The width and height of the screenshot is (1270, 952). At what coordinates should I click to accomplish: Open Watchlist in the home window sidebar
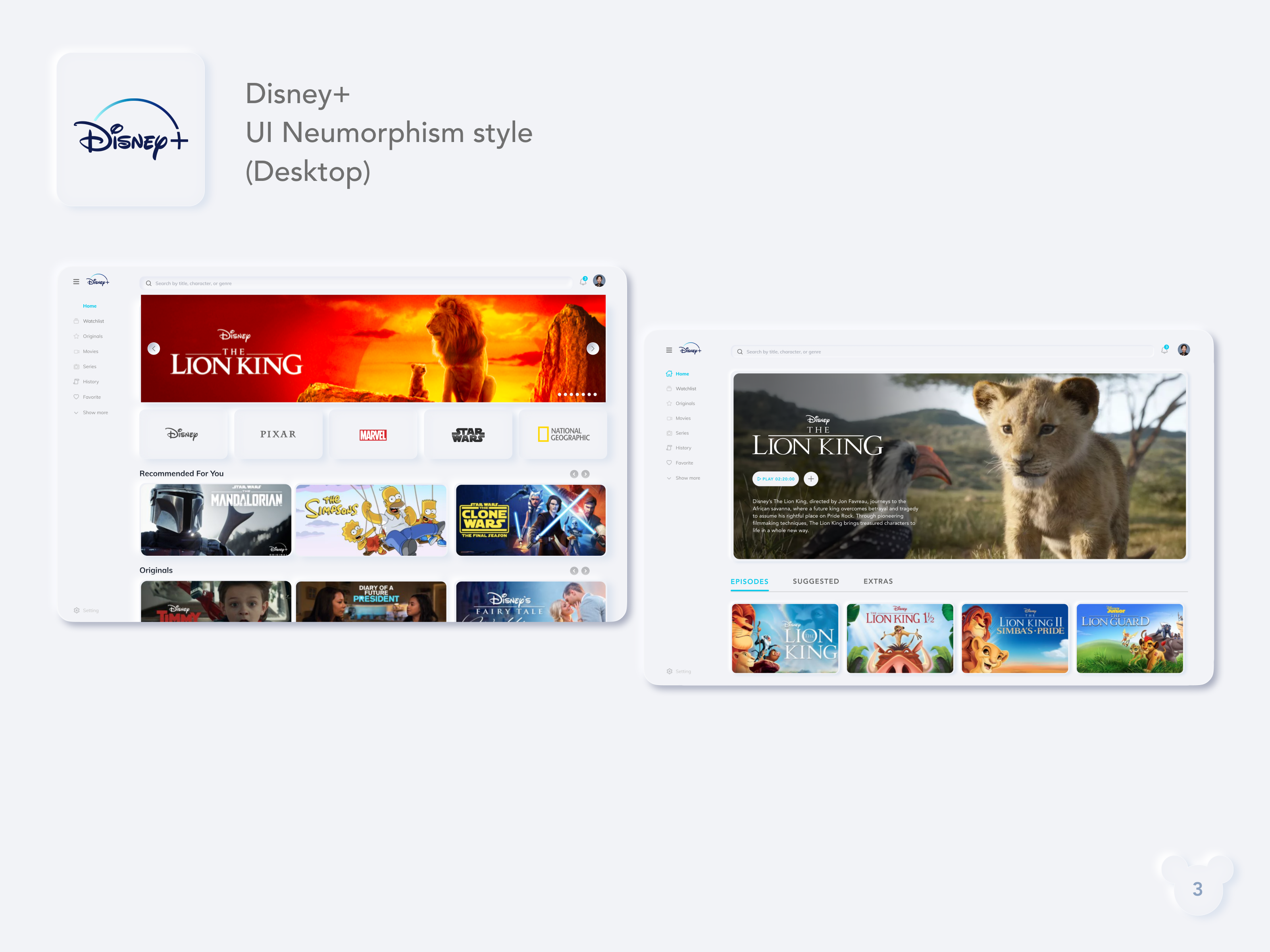click(x=93, y=321)
